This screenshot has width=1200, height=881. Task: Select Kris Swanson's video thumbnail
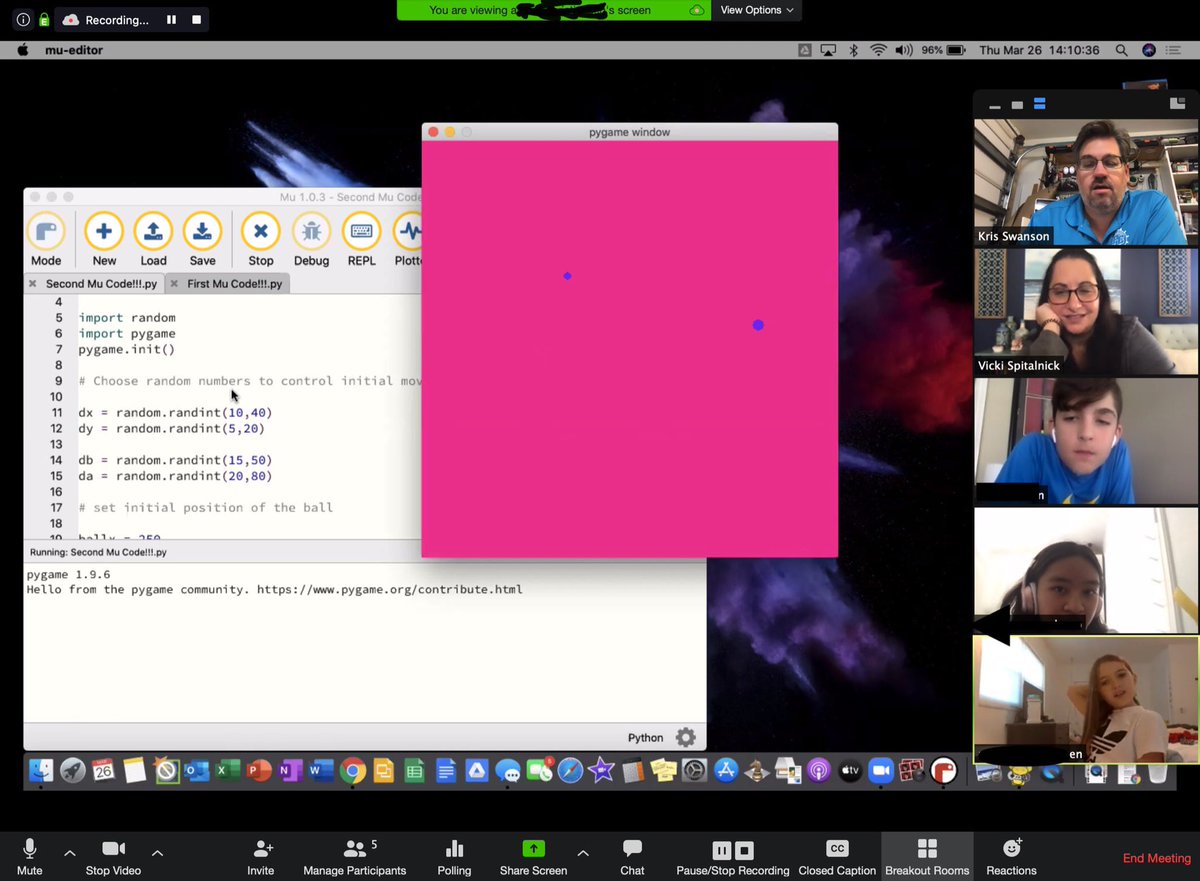pos(1086,182)
